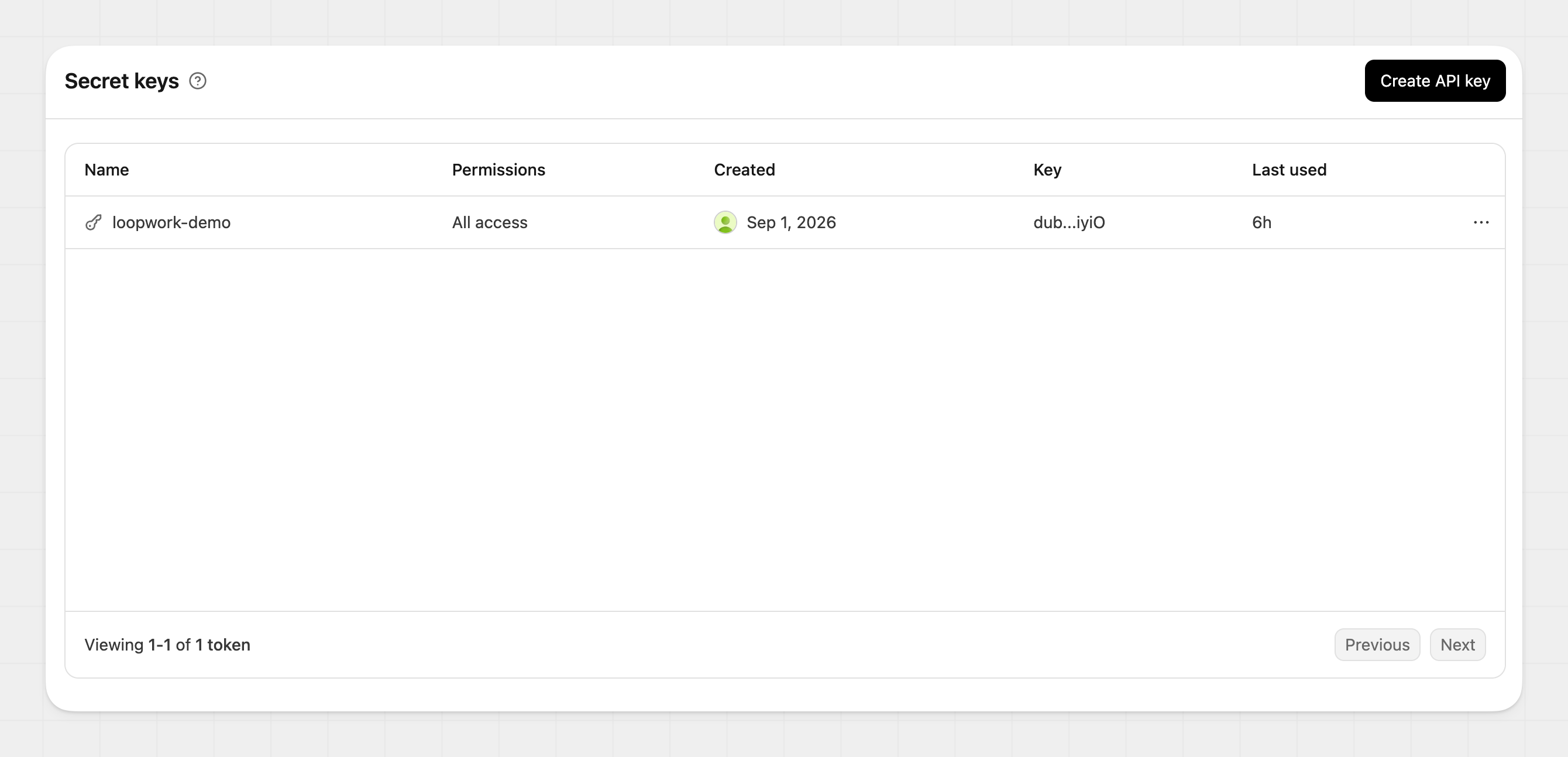The width and height of the screenshot is (1568, 757).
Task: Click the Create API key button
Action: point(1435,81)
